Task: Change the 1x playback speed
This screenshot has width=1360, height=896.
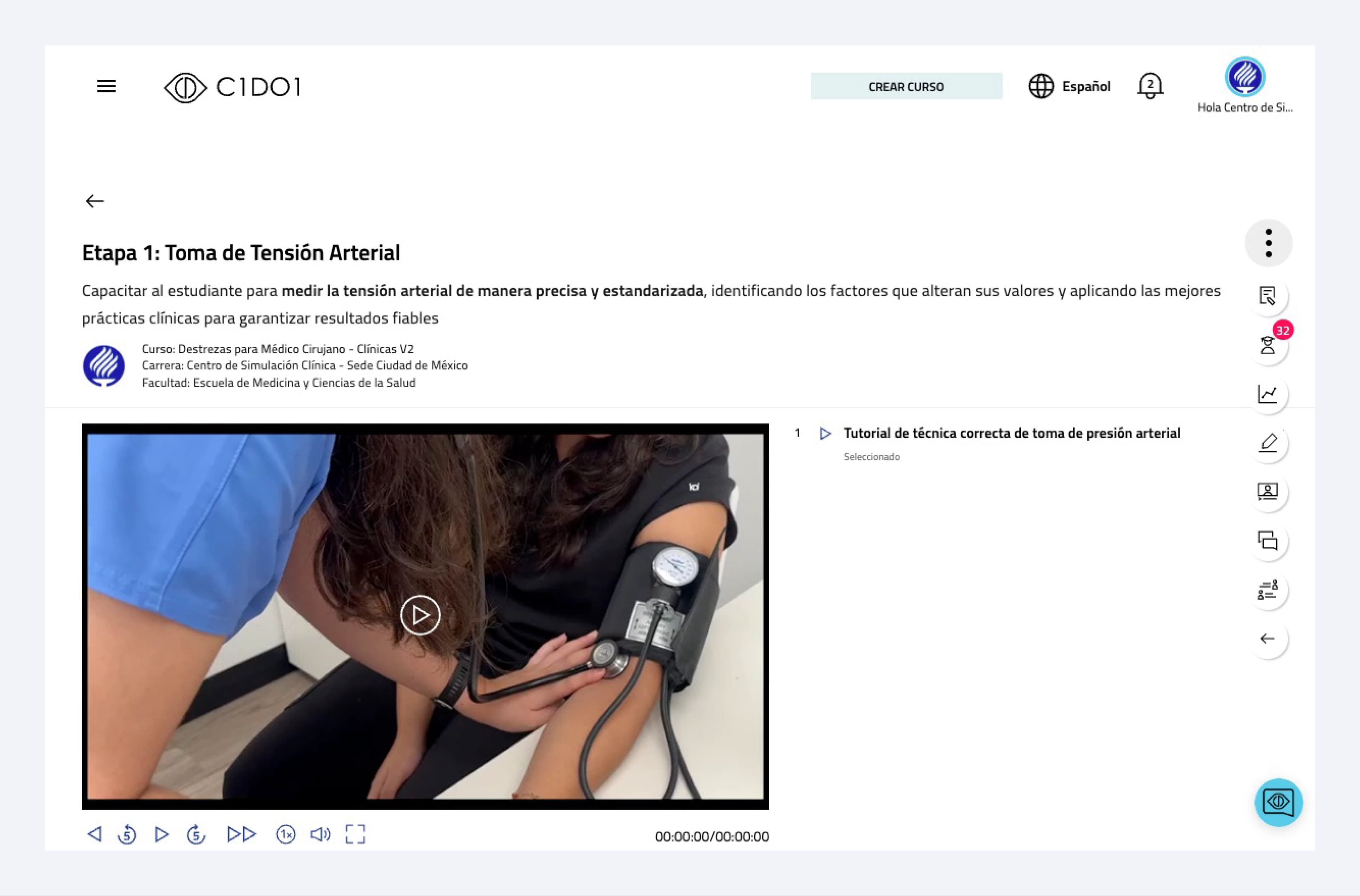Action: [x=286, y=834]
